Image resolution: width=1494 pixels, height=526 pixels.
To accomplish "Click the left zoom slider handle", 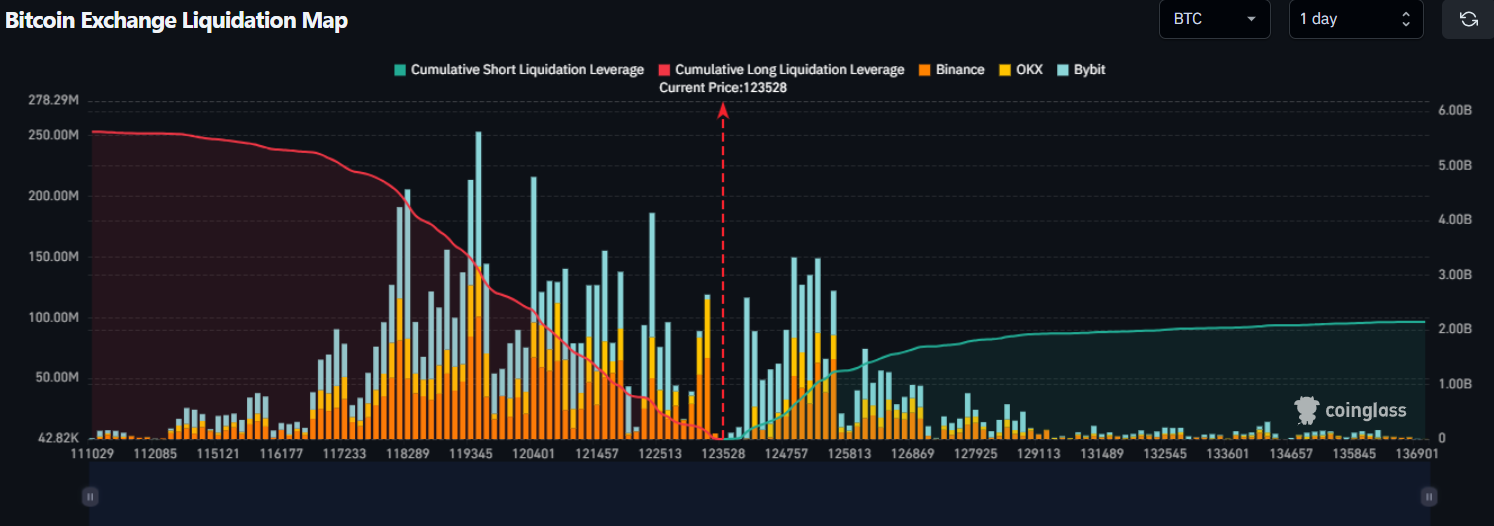I will point(90,496).
